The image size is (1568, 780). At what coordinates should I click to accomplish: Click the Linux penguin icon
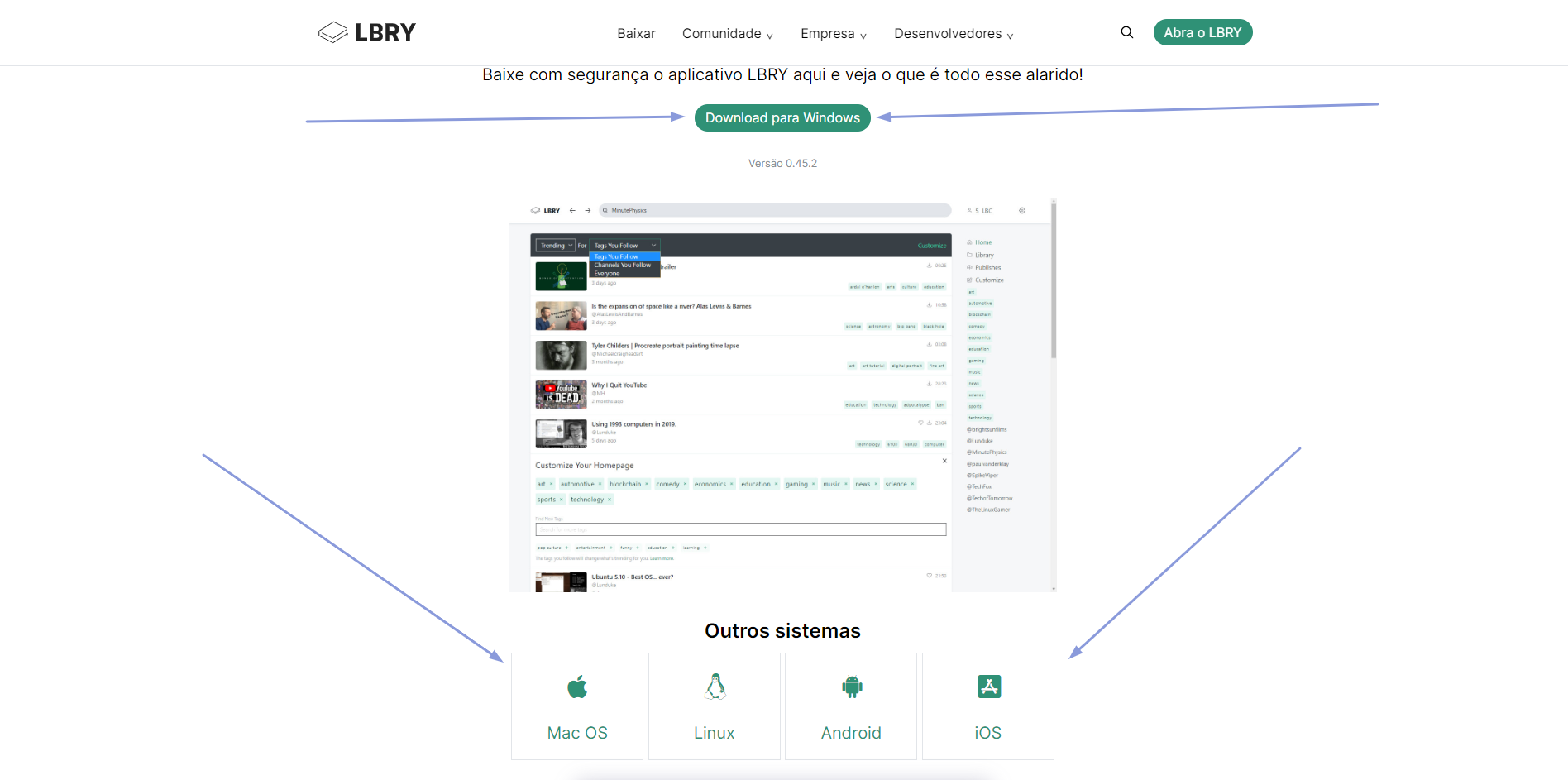715,687
